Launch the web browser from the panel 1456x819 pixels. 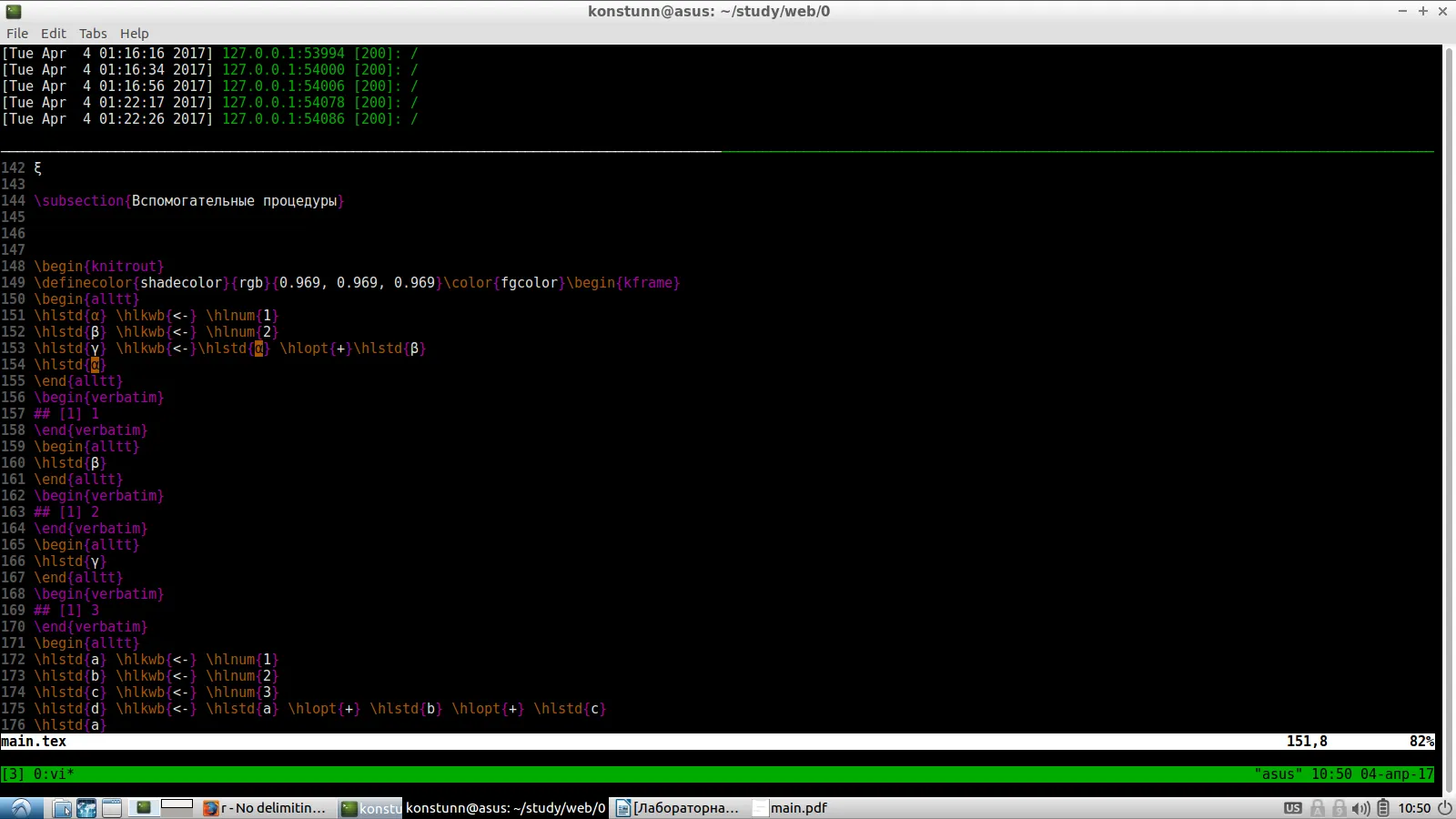coord(86,808)
